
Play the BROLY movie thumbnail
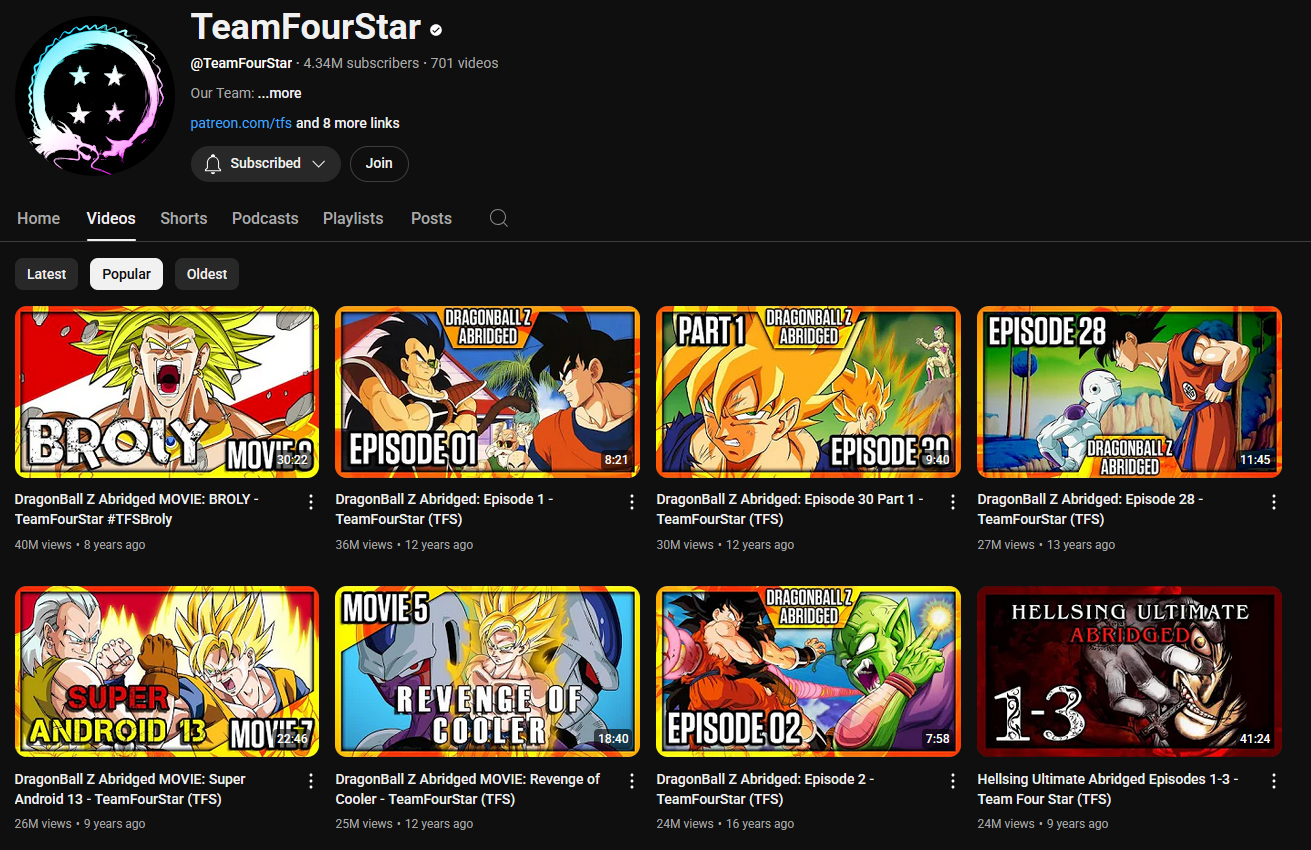pyautogui.click(x=167, y=392)
